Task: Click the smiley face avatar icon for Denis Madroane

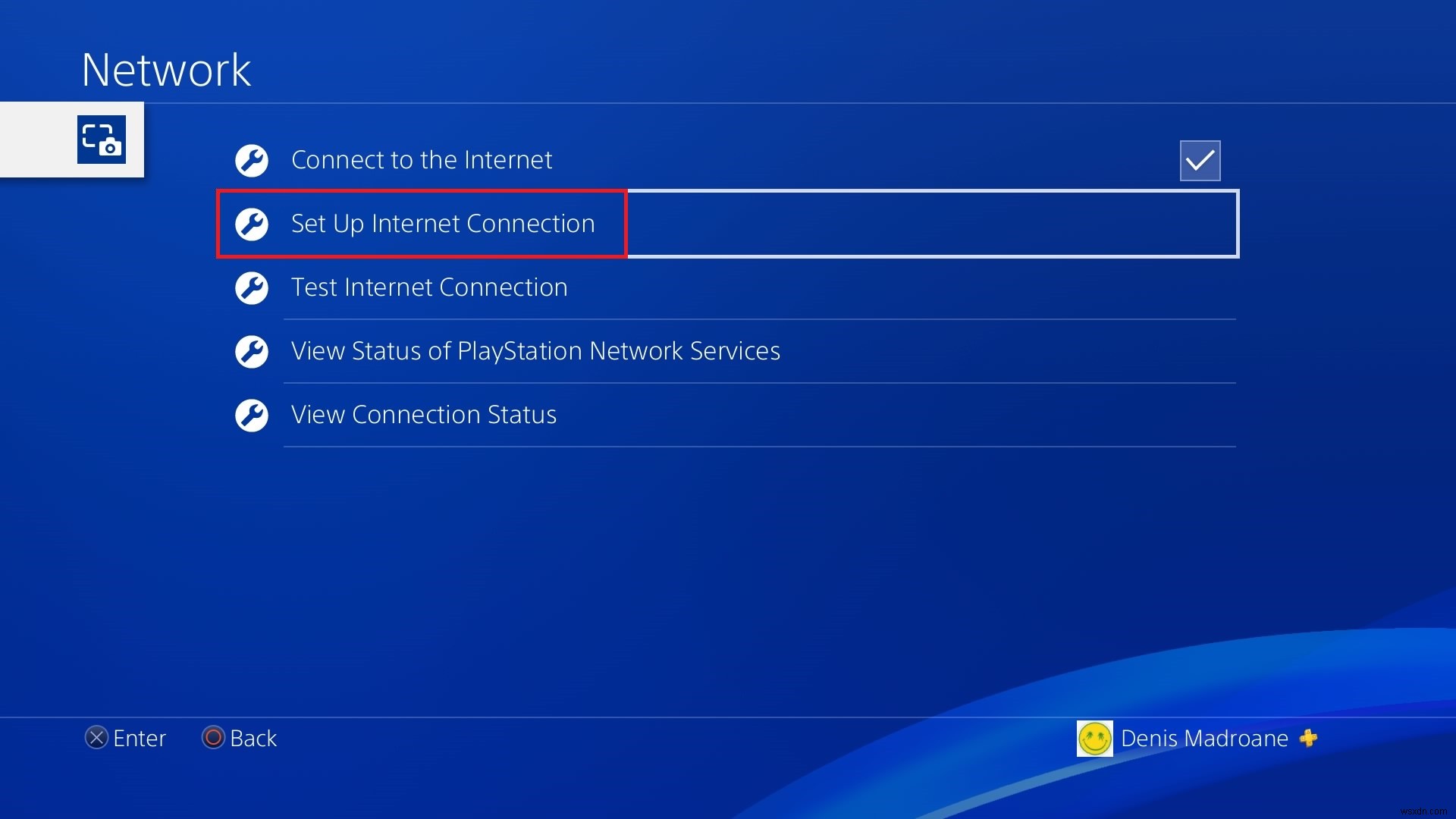Action: click(1096, 737)
